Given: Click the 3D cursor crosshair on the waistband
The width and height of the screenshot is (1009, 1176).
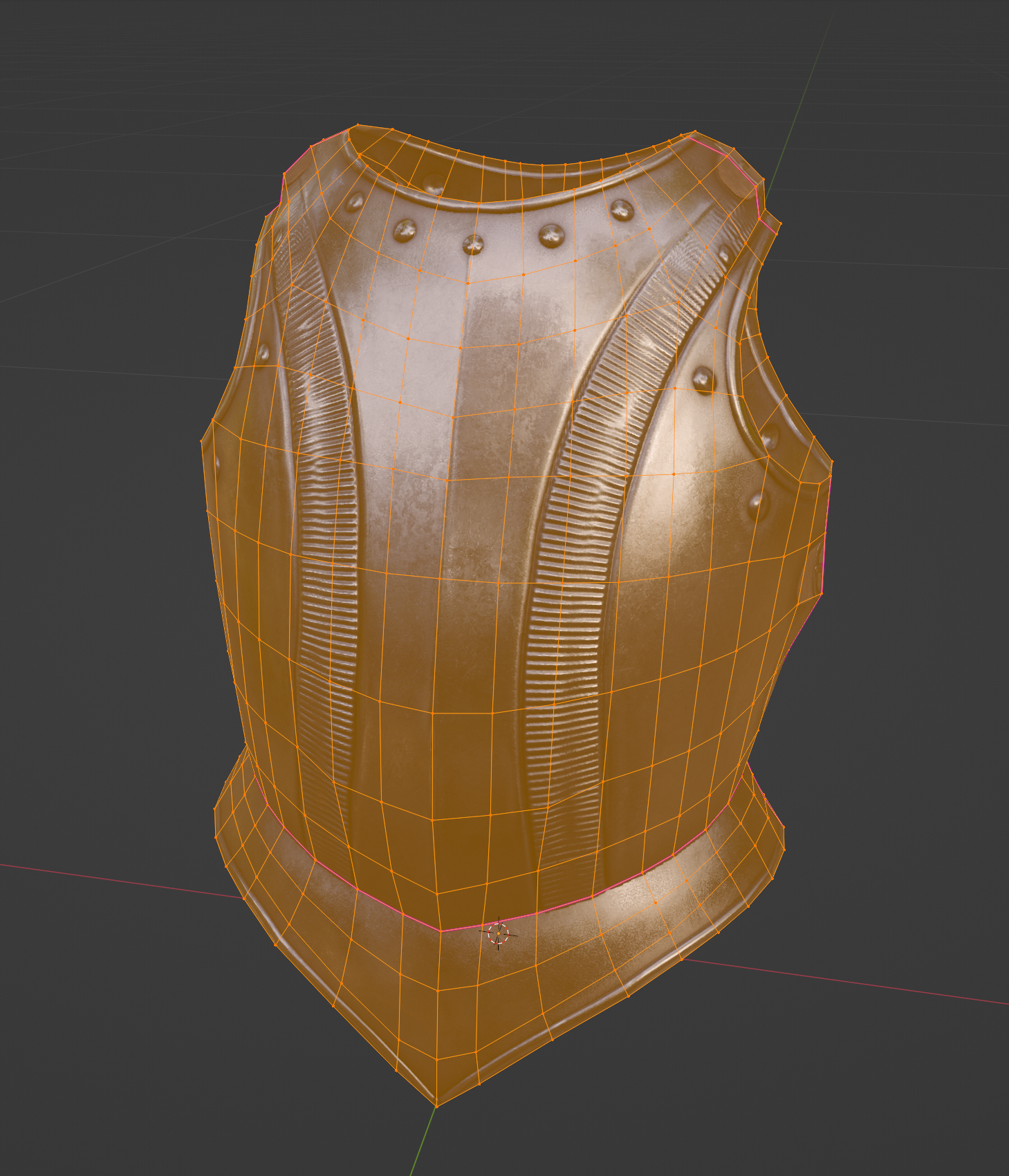Looking at the screenshot, I should 498,933.
